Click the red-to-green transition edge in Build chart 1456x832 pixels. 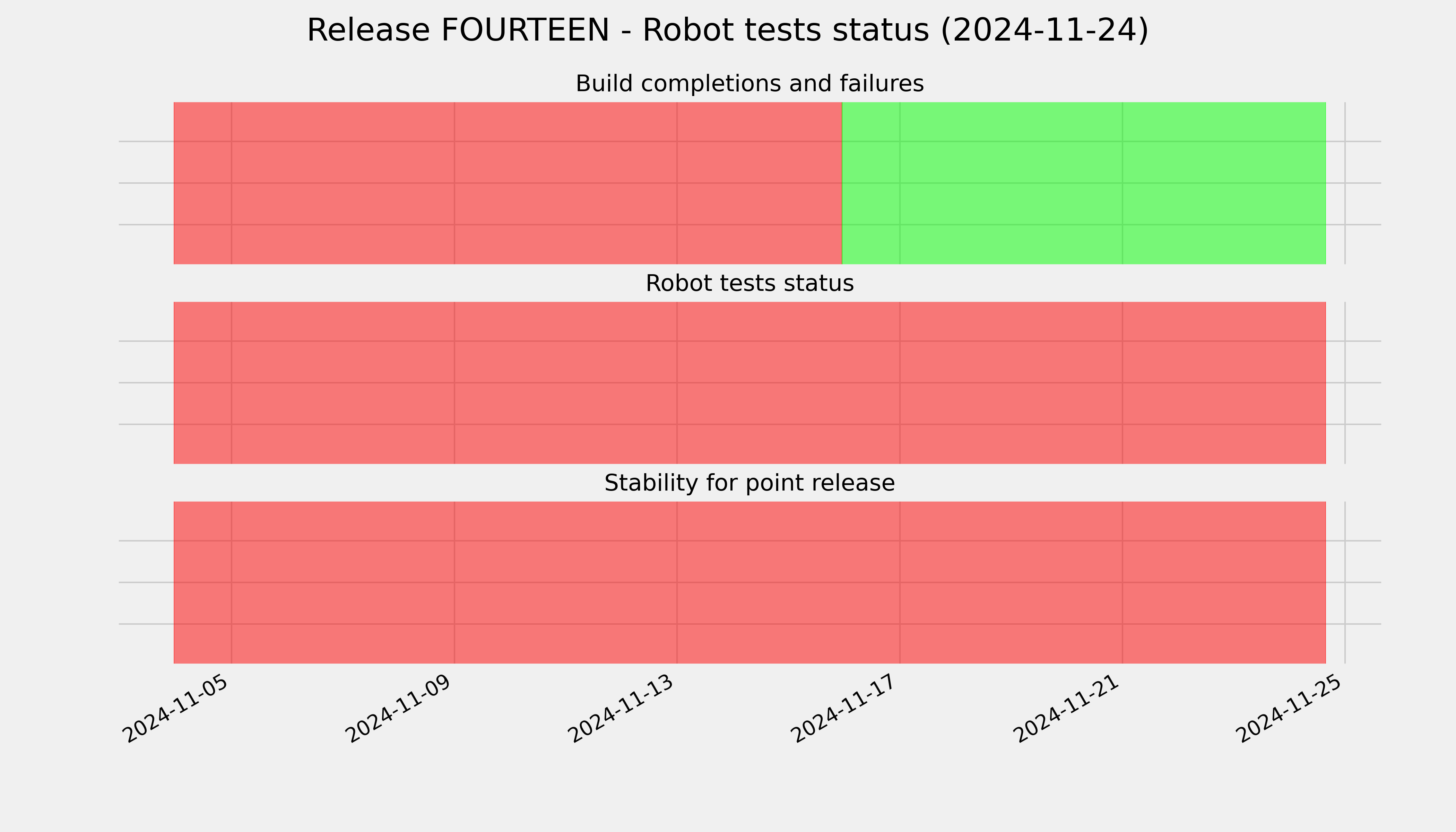842,183
